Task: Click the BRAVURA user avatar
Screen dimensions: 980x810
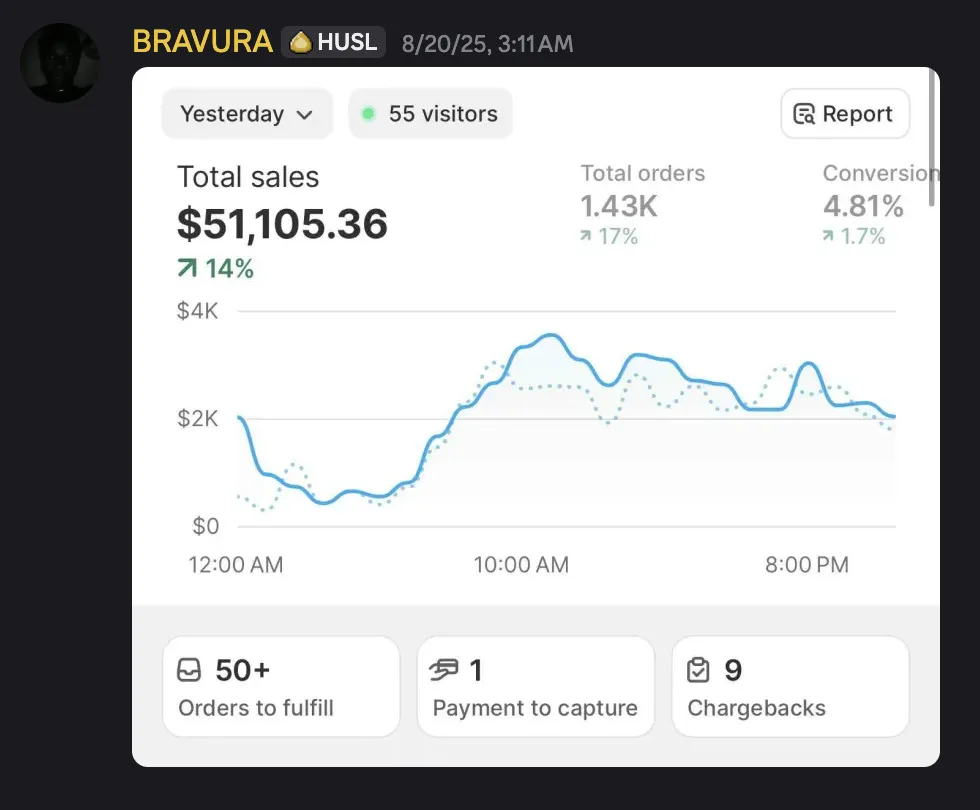Action: pos(60,63)
